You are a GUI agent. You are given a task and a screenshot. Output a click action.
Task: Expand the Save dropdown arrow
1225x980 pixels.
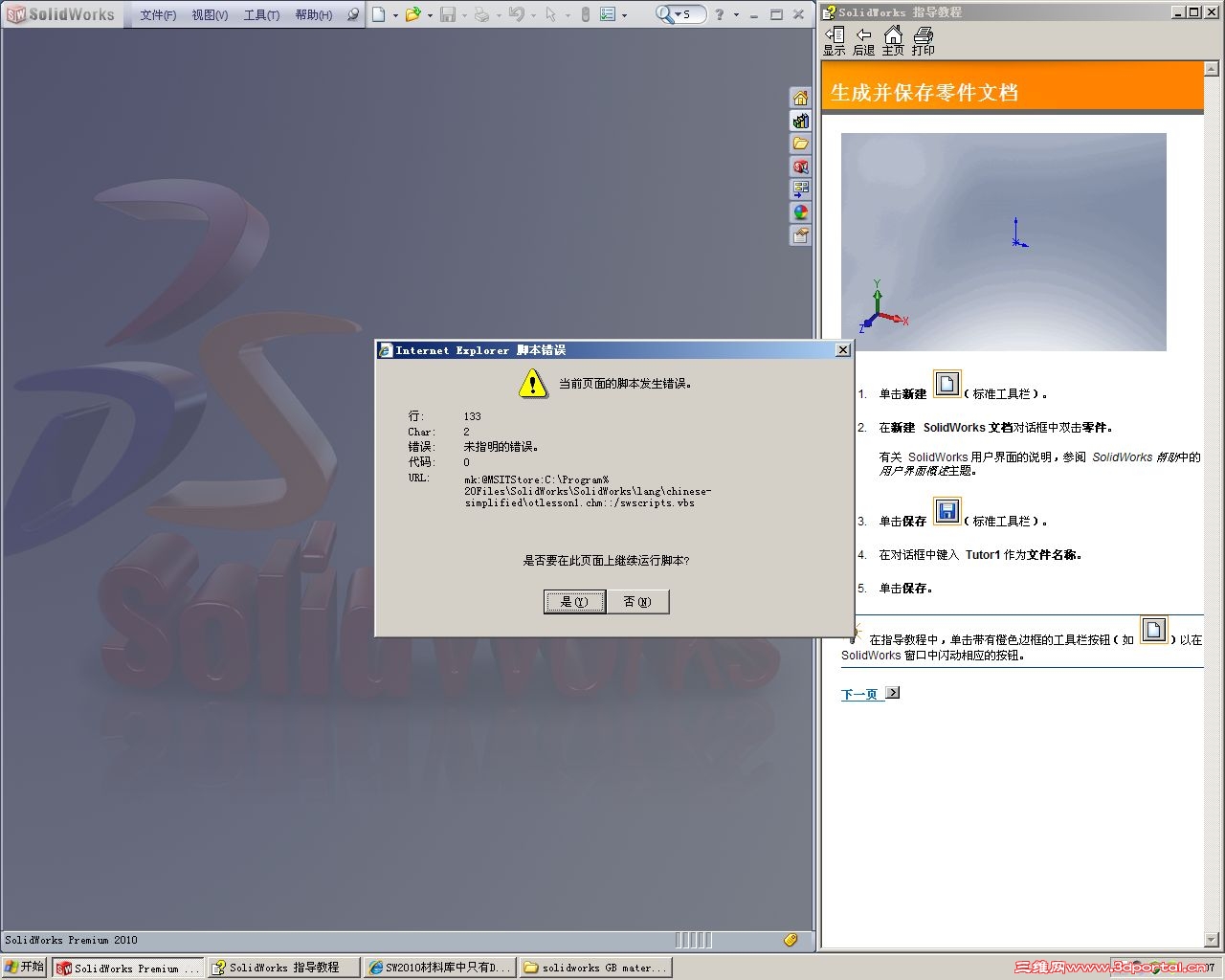coord(464,15)
